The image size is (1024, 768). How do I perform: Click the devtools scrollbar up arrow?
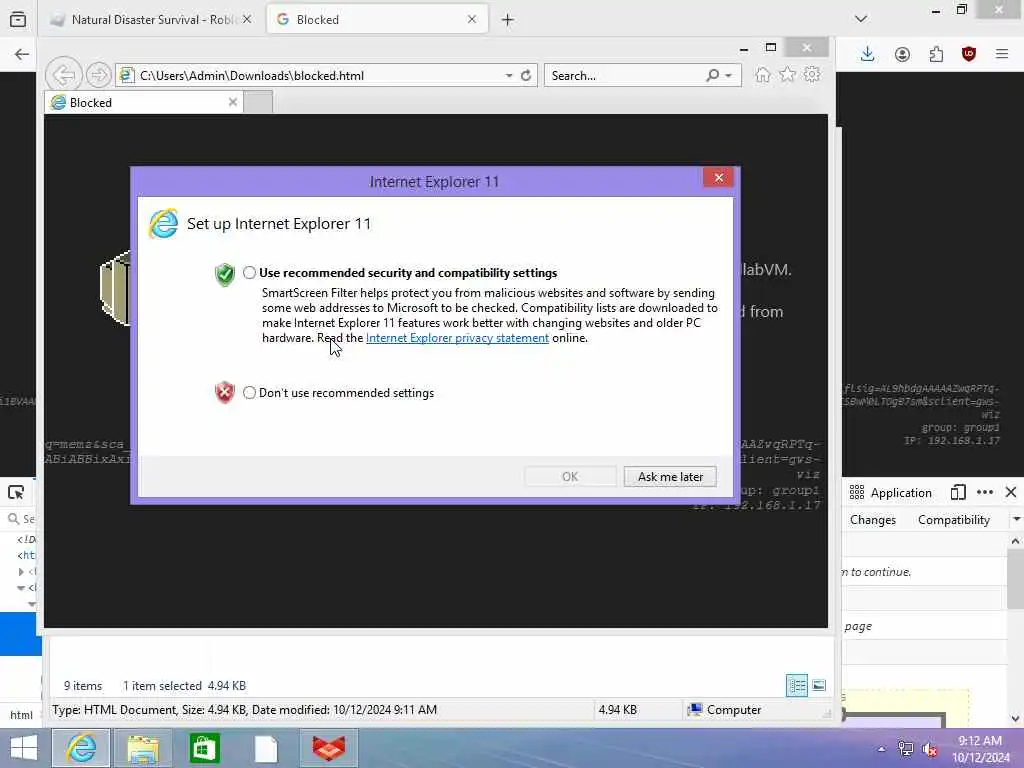coord(1015,541)
